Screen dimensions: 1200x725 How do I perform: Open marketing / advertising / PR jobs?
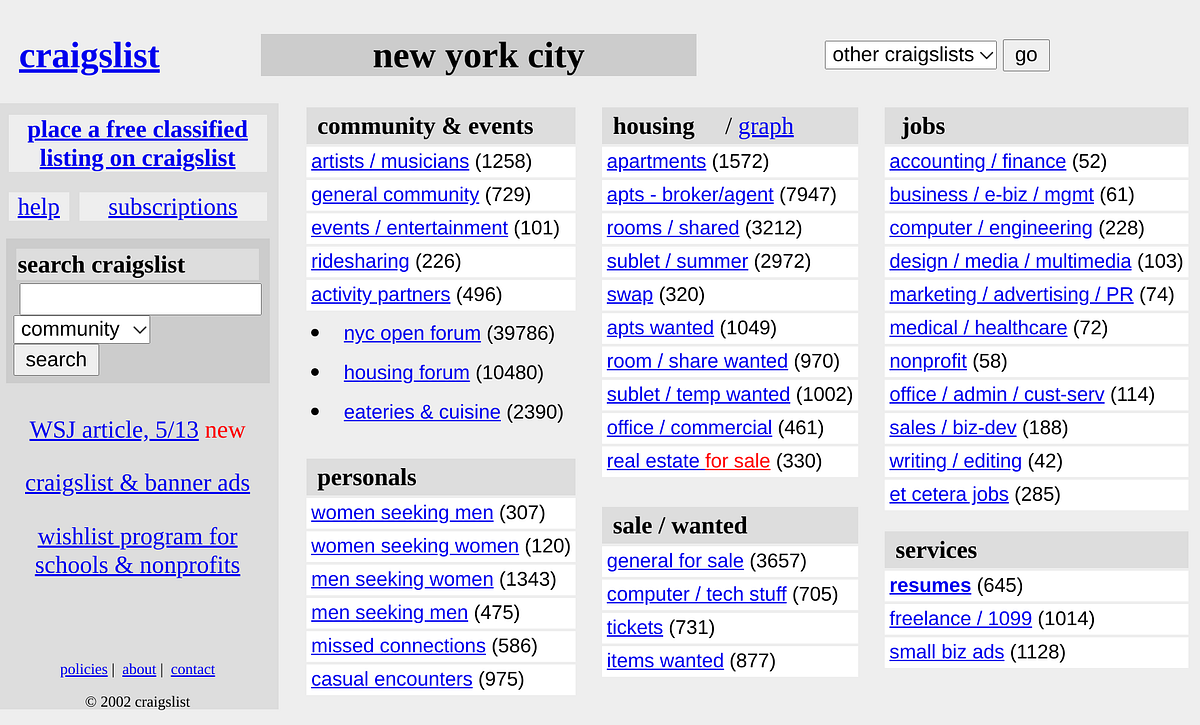click(1011, 294)
